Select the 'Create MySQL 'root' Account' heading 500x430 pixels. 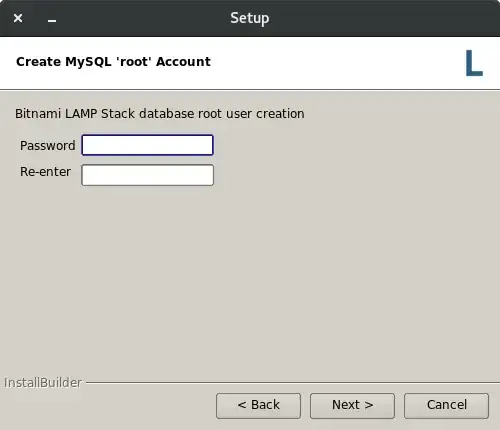pos(113,62)
